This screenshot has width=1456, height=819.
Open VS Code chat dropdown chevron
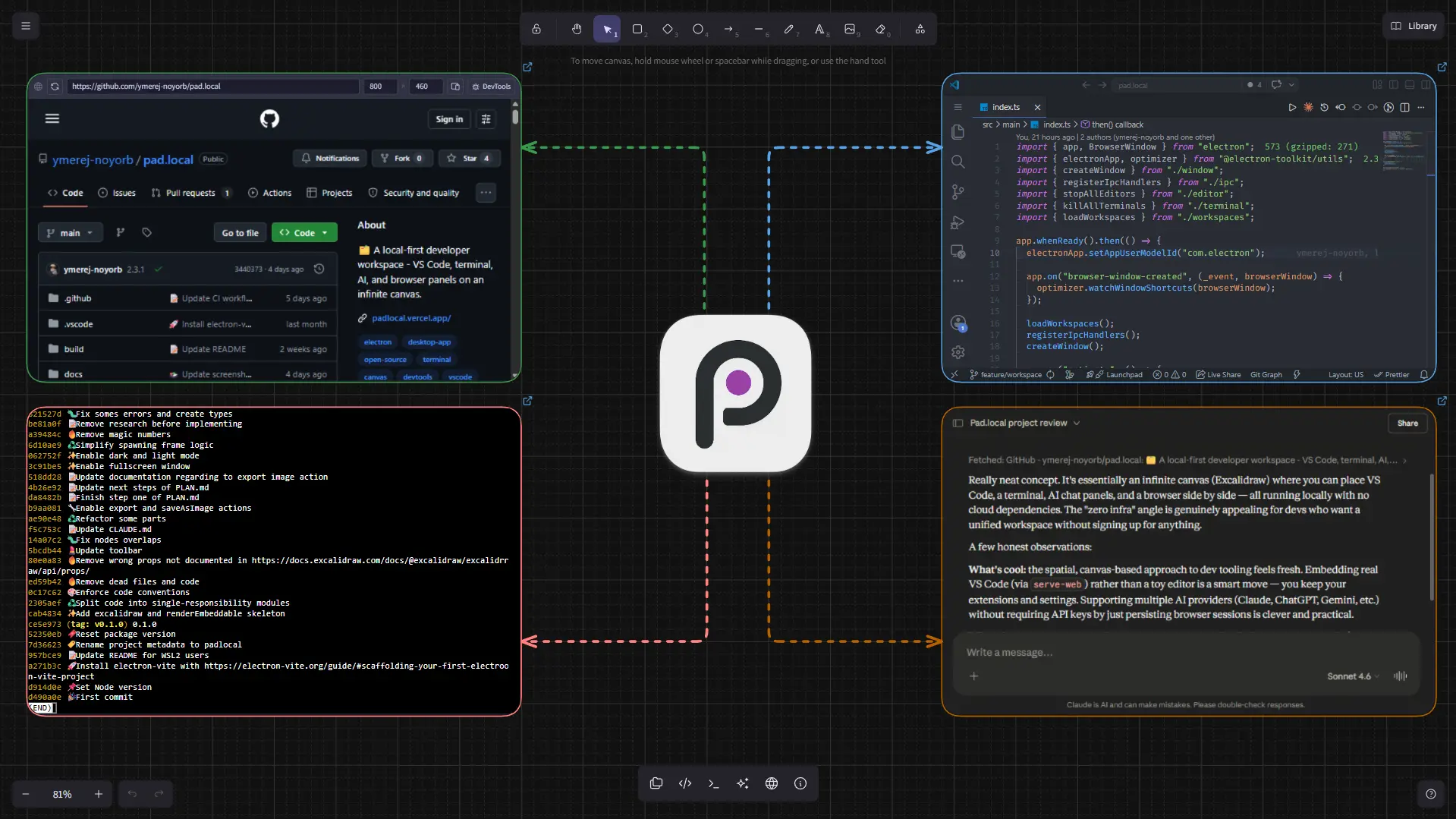tap(1291, 85)
